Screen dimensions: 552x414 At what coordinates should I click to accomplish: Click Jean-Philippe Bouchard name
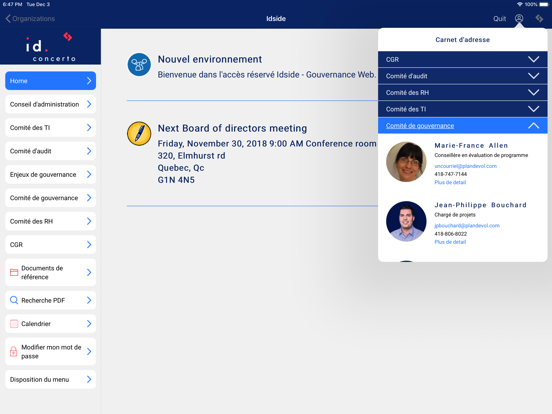(480, 205)
